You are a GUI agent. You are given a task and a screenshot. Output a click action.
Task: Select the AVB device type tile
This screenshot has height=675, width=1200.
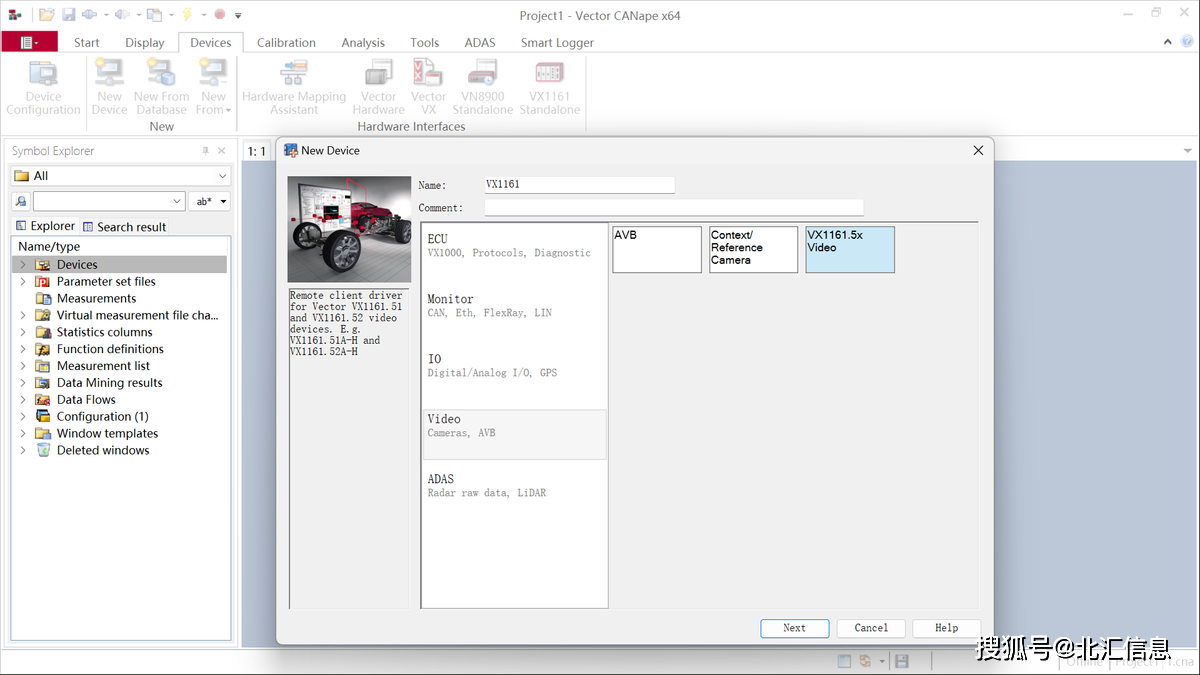tap(657, 249)
